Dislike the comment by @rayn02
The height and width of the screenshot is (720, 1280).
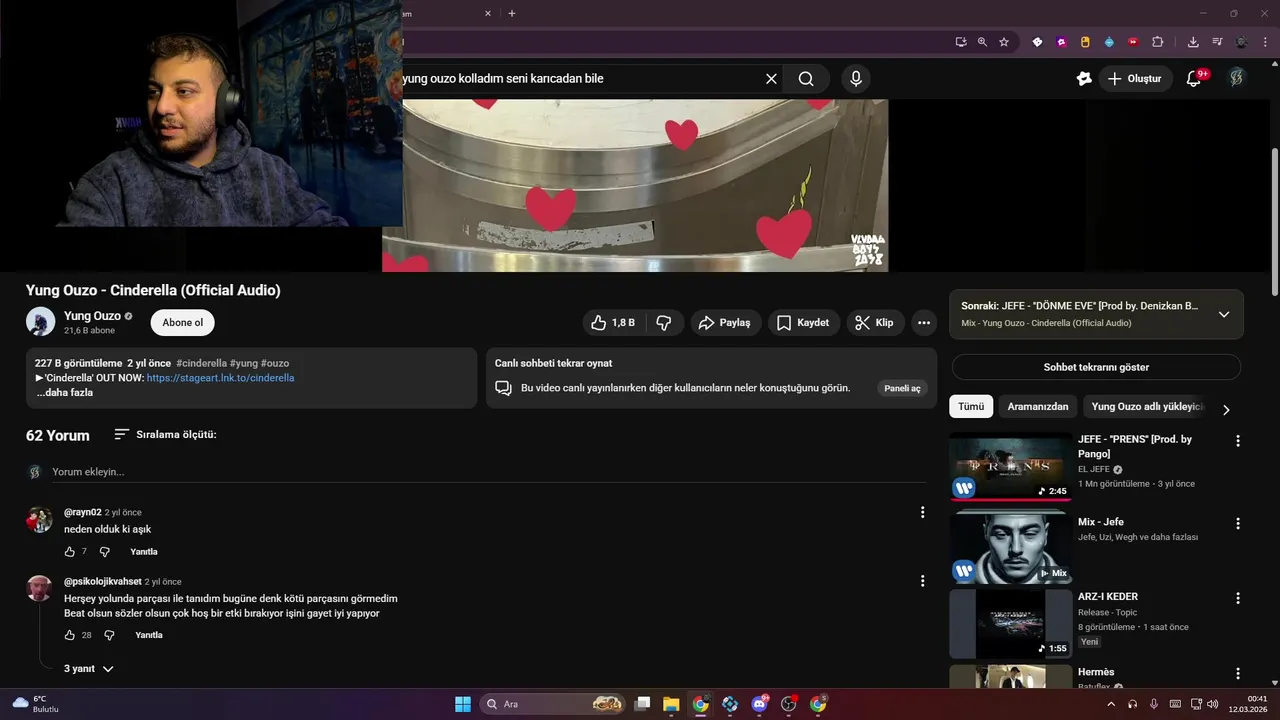104,552
